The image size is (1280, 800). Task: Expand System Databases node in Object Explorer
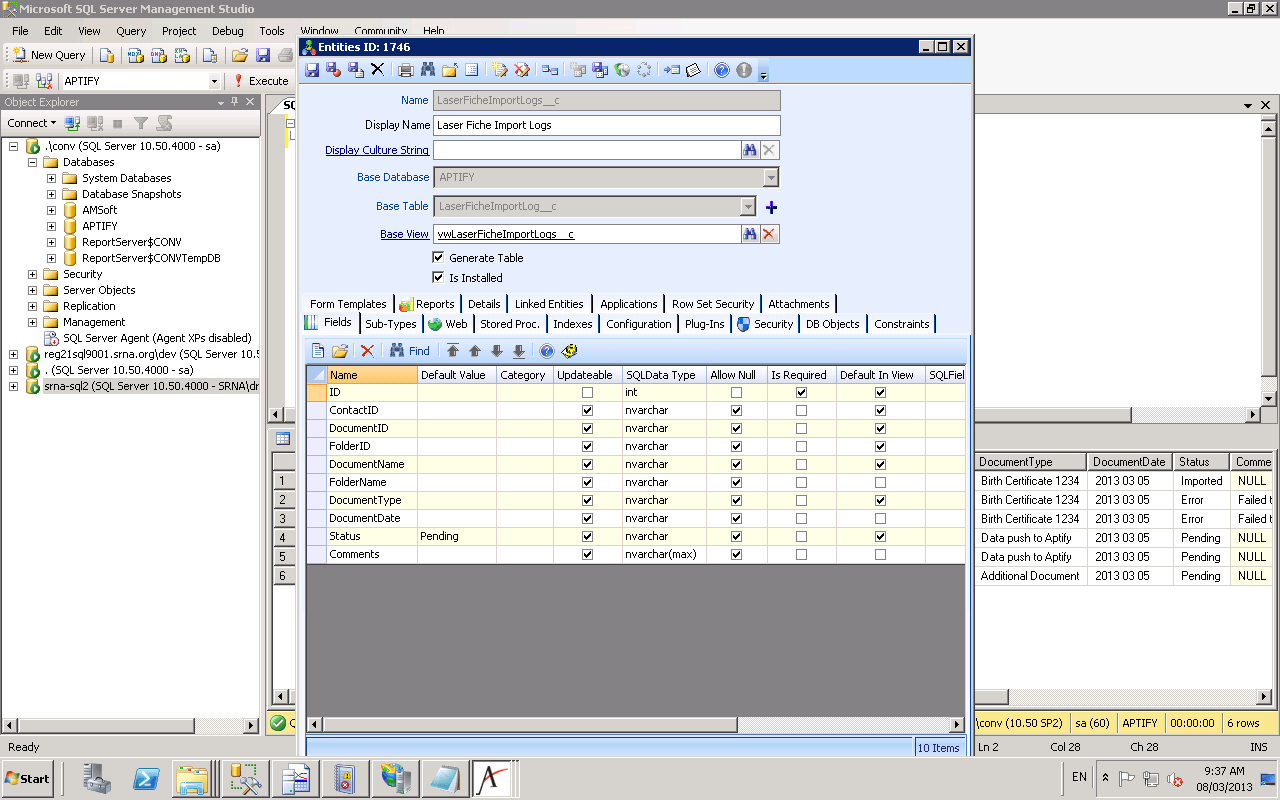pos(51,178)
